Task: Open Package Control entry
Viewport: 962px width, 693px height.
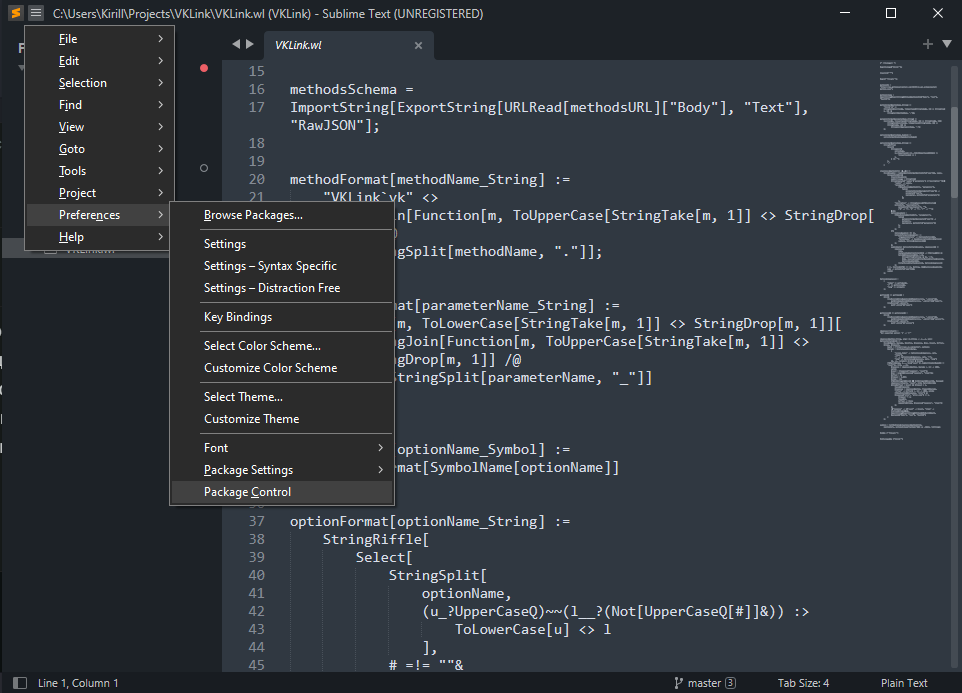Action: click(x=282, y=492)
